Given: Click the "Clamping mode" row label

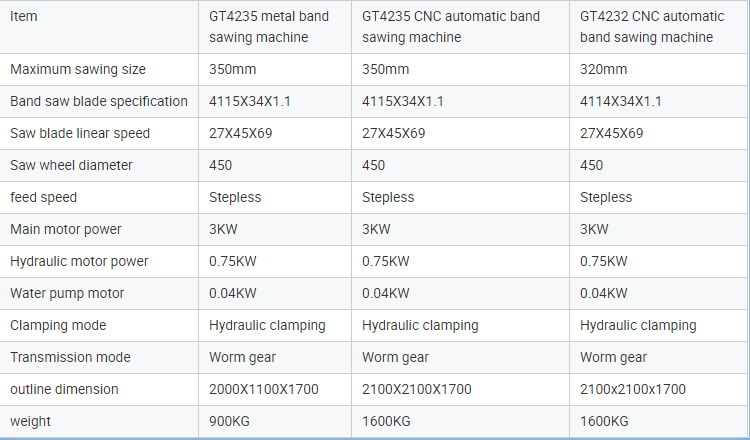Looking at the screenshot, I should coord(58,326).
